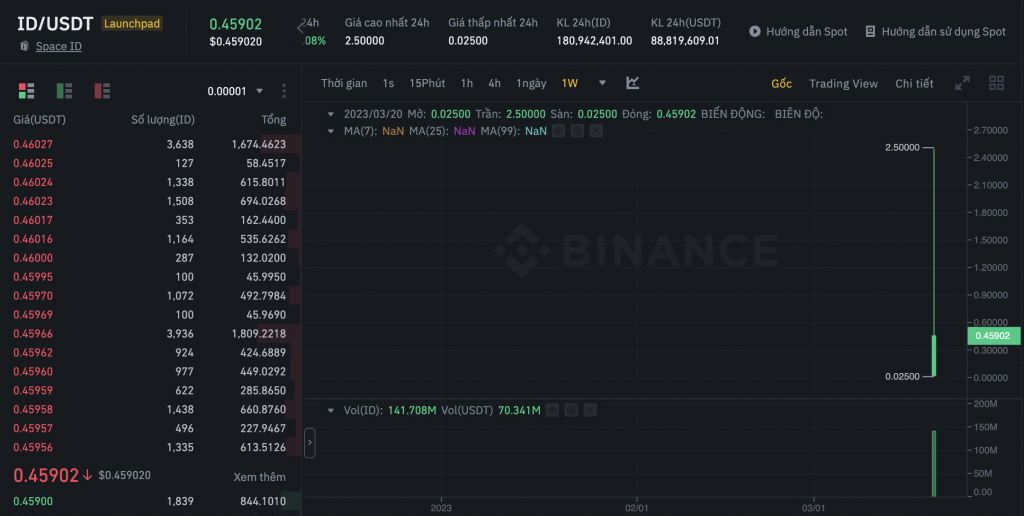Select the sell order at price 0.46025

pos(150,163)
